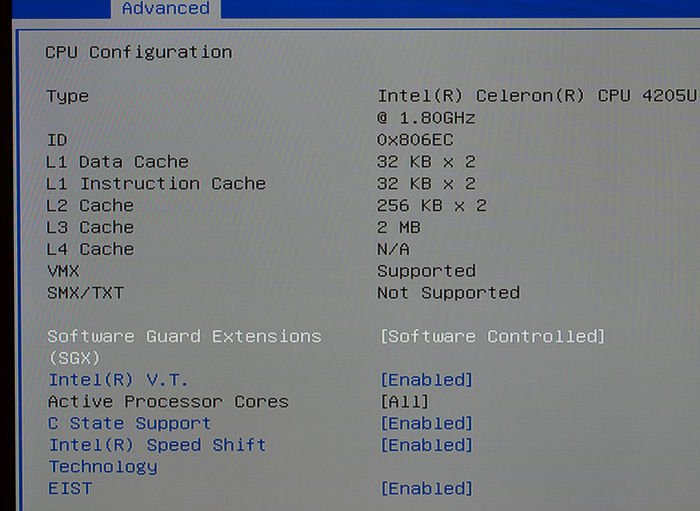Highlight the C State Support item

(129, 424)
